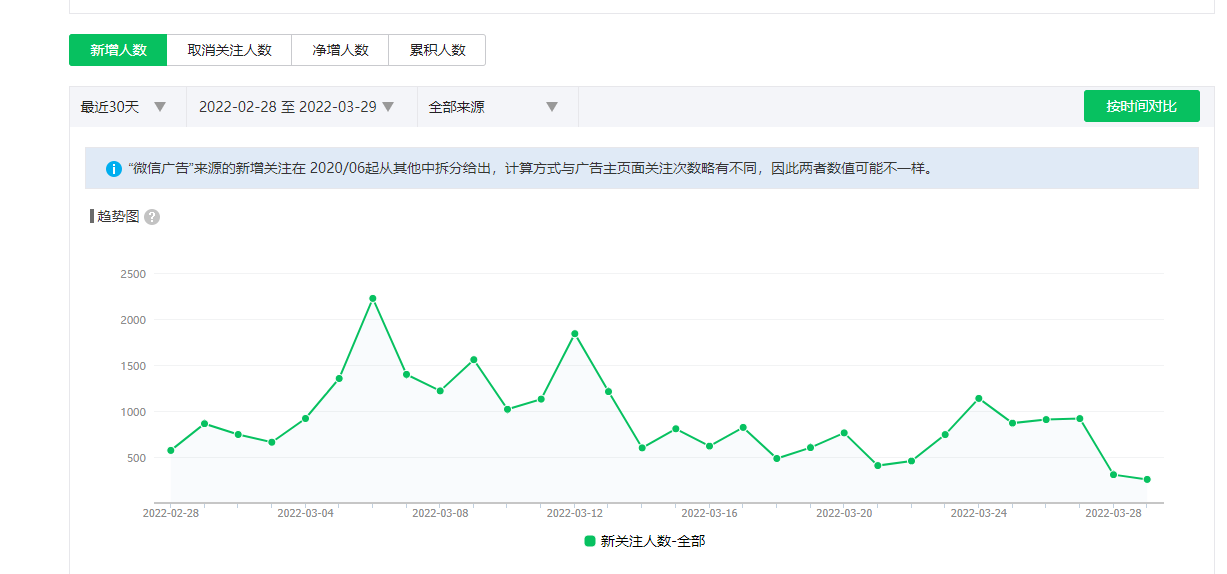Viewport: 1227px width, 574px height.
Task: Click the data point at 2022-03-12
Action: 575,333
